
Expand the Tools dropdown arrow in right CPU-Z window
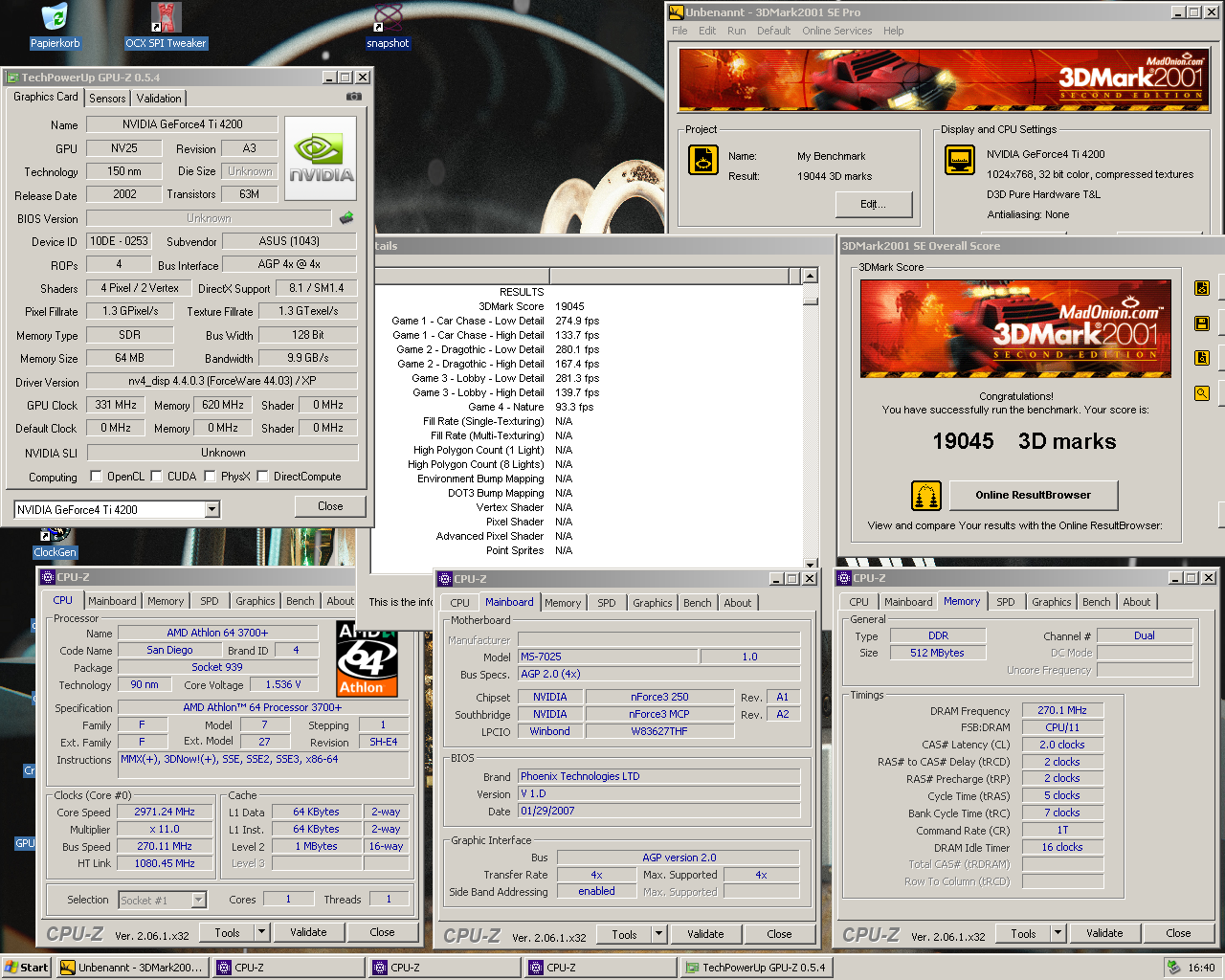click(1058, 933)
